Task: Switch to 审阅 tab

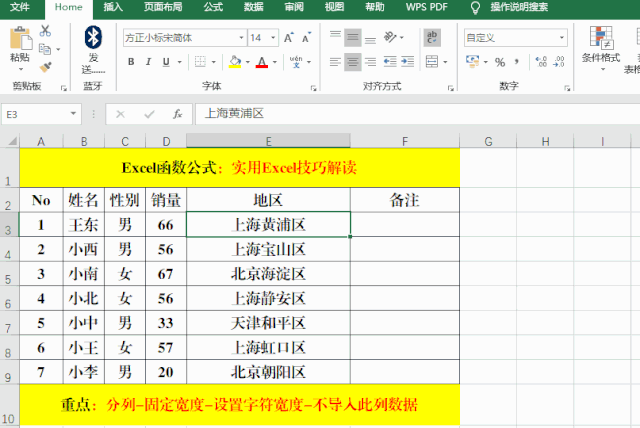Action: point(294,7)
